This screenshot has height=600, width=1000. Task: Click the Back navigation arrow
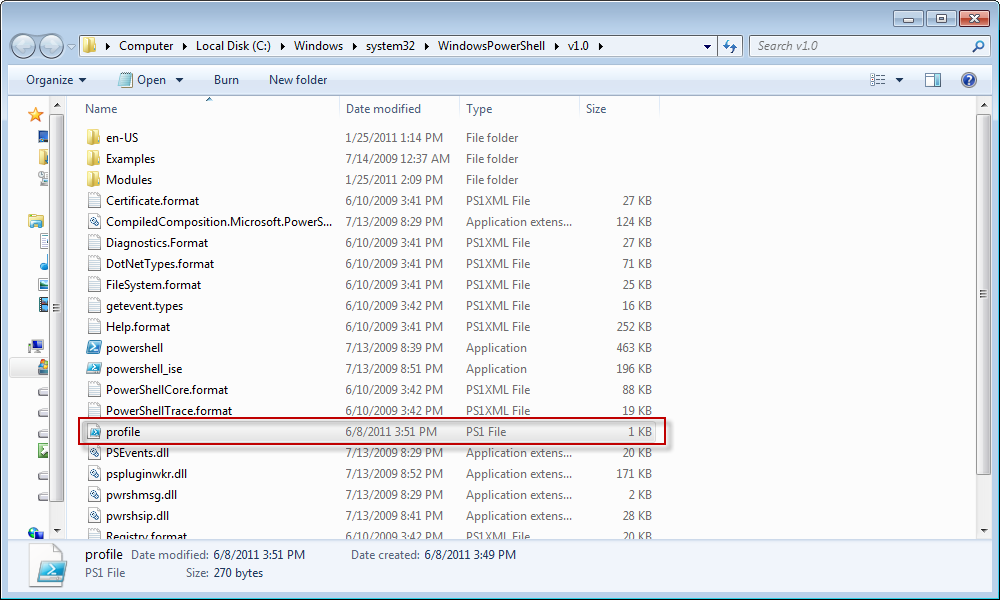tap(22, 46)
